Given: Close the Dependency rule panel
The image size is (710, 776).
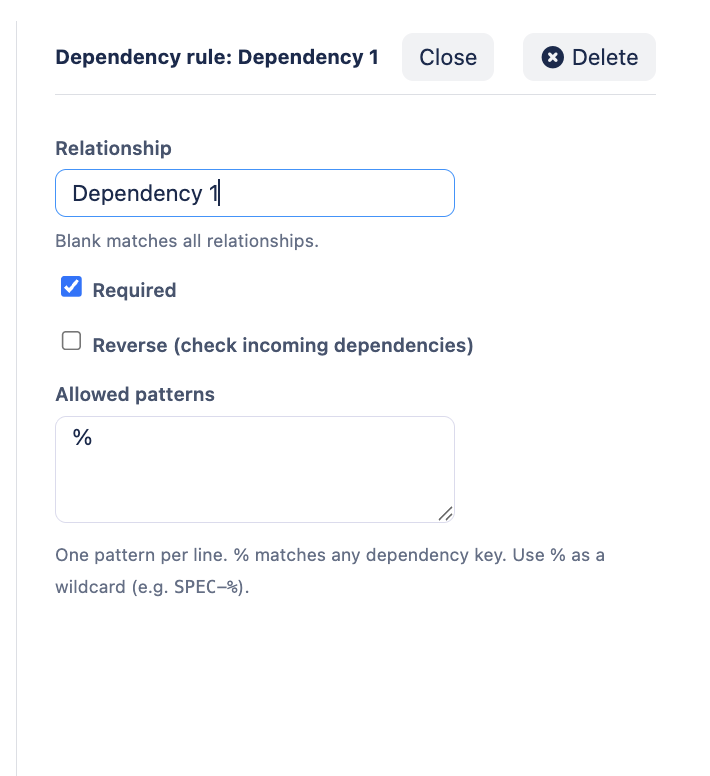Looking at the screenshot, I should point(448,58).
